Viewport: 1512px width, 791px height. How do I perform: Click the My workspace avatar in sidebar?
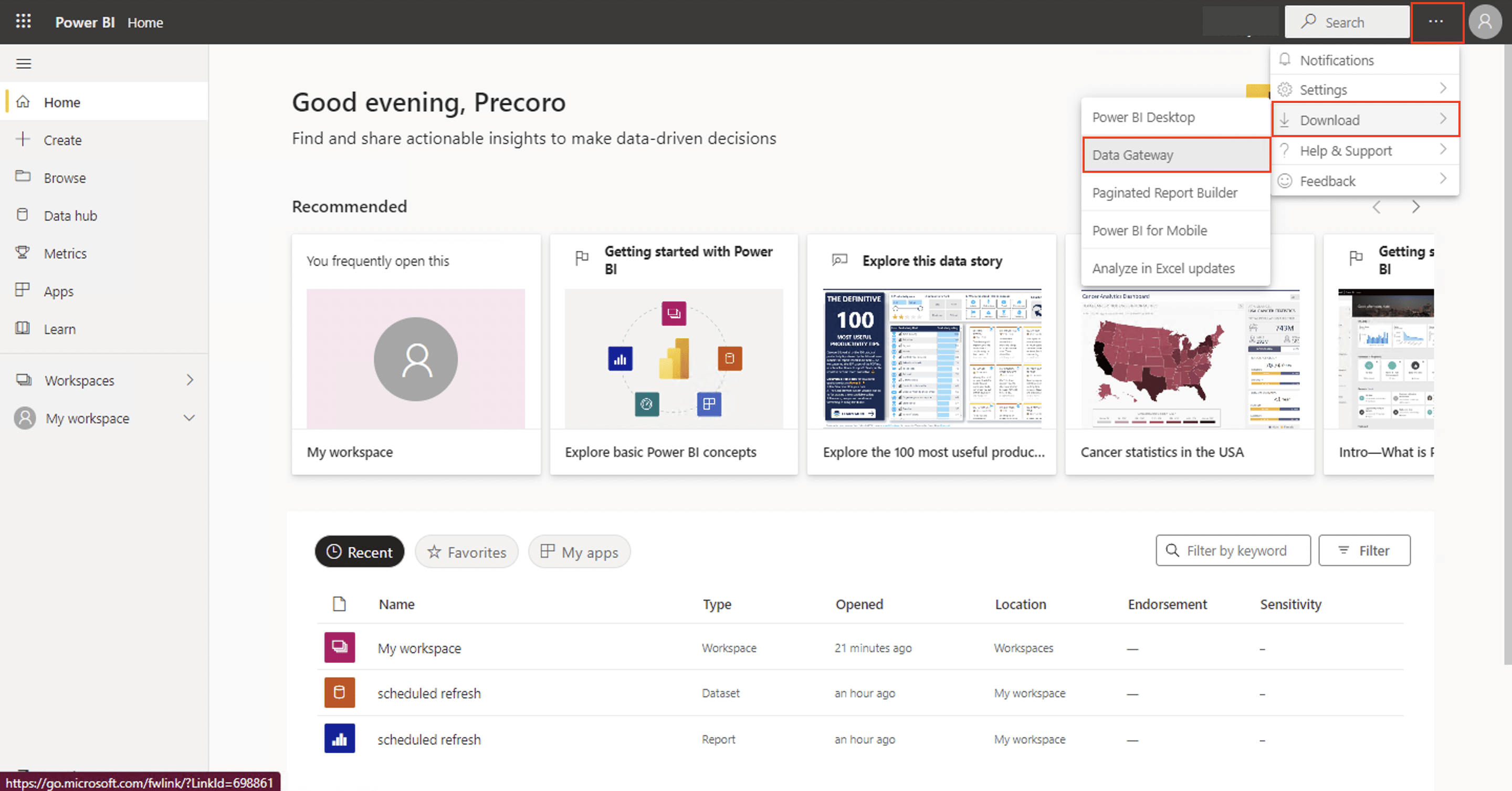click(25, 418)
